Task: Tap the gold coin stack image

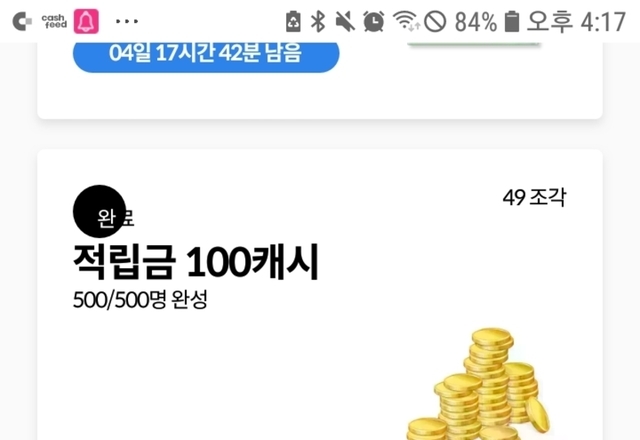Action: (478, 384)
